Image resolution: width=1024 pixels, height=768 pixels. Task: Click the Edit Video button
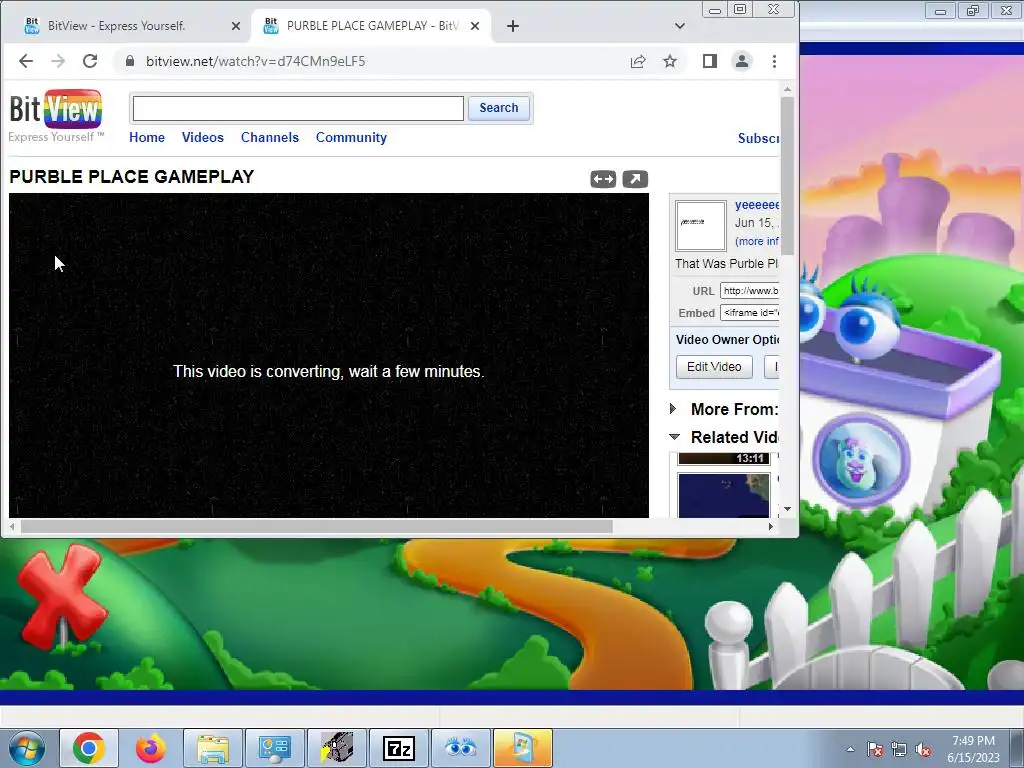[x=714, y=366]
